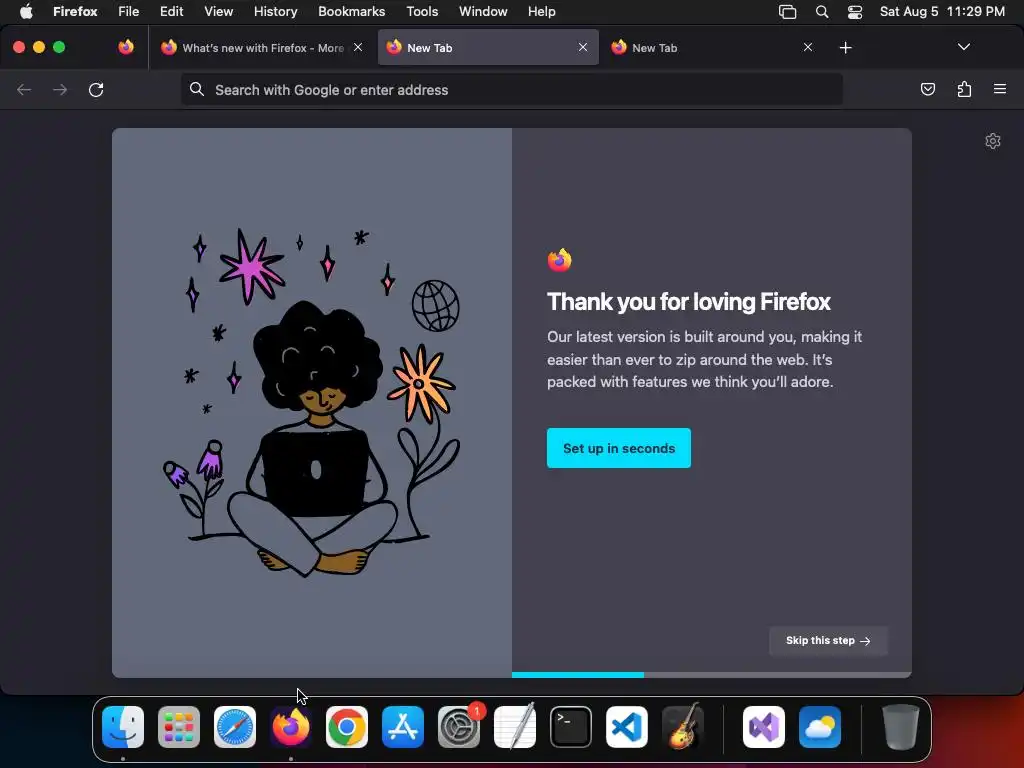Launch Google Chrome from the Dock
The width and height of the screenshot is (1024, 768).
coord(347,727)
